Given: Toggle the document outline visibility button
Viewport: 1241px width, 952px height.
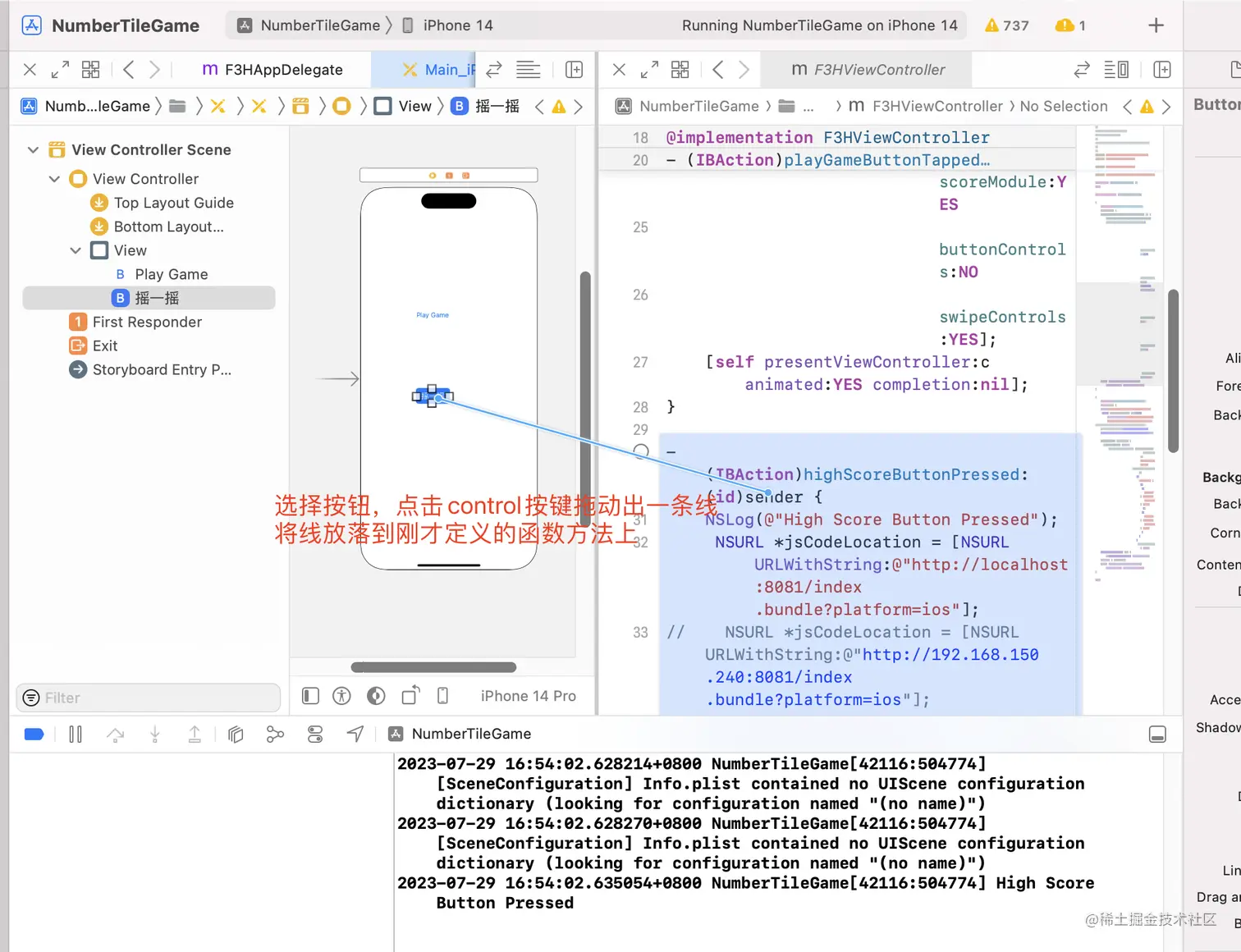Looking at the screenshot, I should [x=310, y=696].
